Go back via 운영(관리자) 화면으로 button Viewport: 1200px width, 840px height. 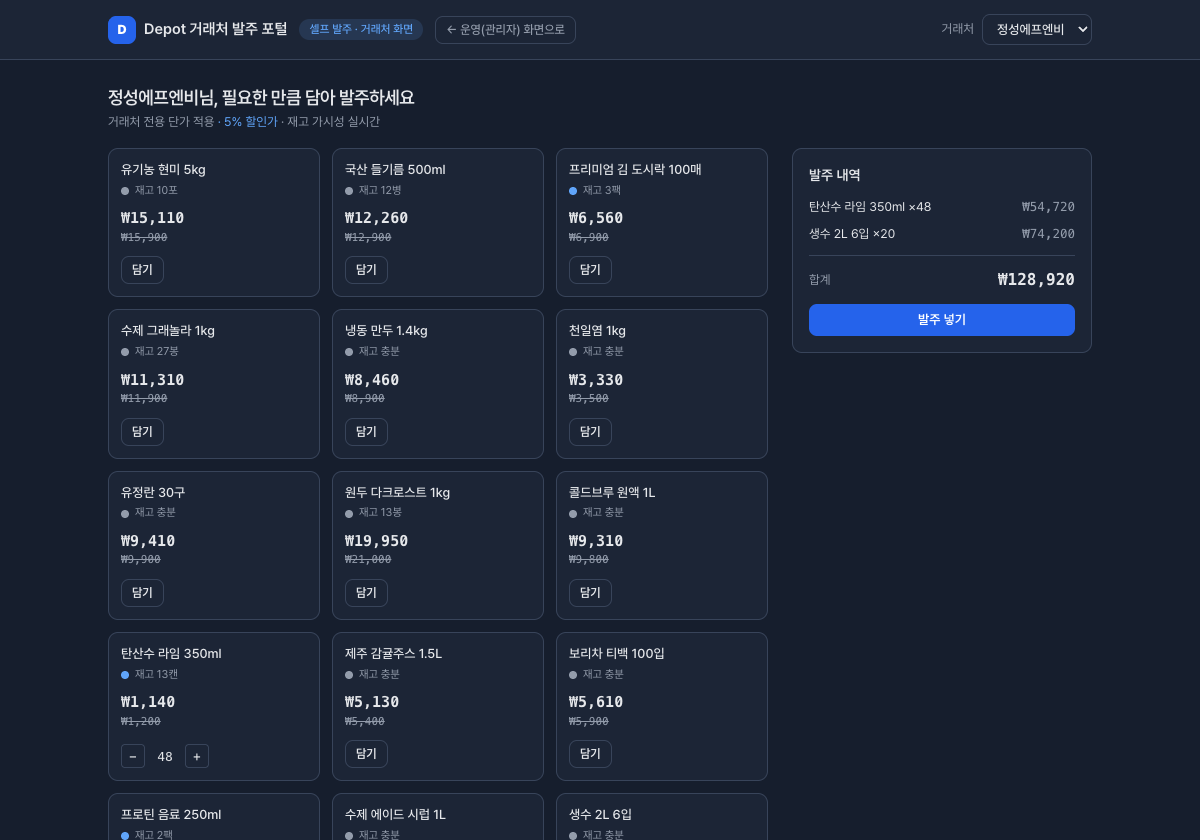pyautogui.click(x=505, y=30)
